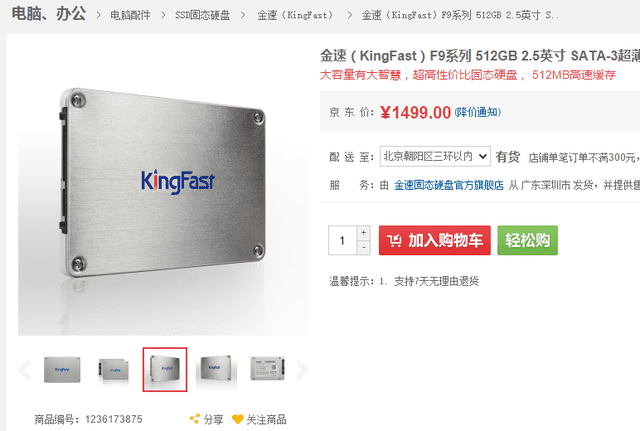Increase quantity with the plus button
The width and height of the screenshot is (640, 431).
click(363, 233)
